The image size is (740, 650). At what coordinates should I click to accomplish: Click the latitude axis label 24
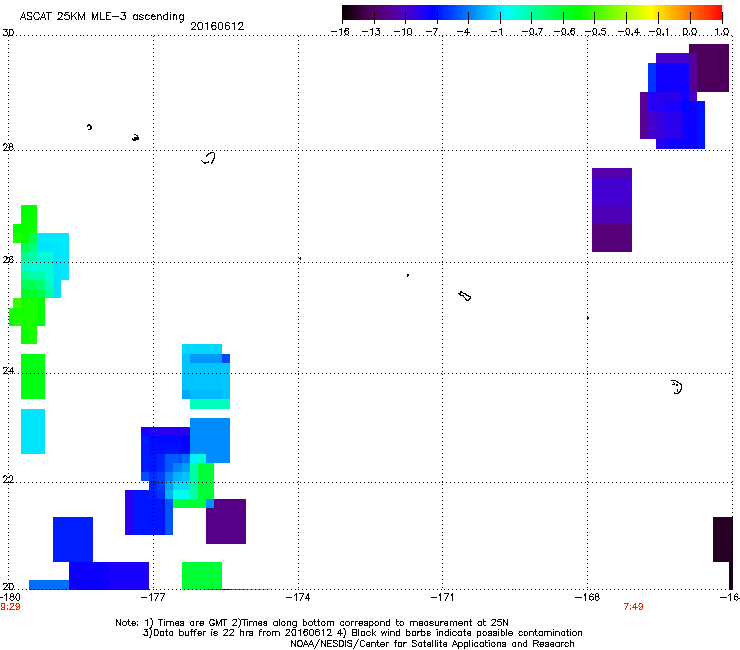pyautogui.click(x=8, y=371)
